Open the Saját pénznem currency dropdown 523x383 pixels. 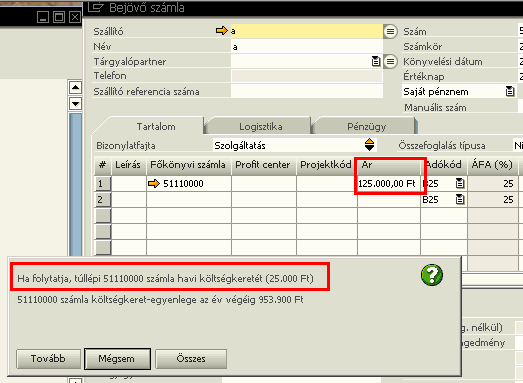tap(510, 91)
